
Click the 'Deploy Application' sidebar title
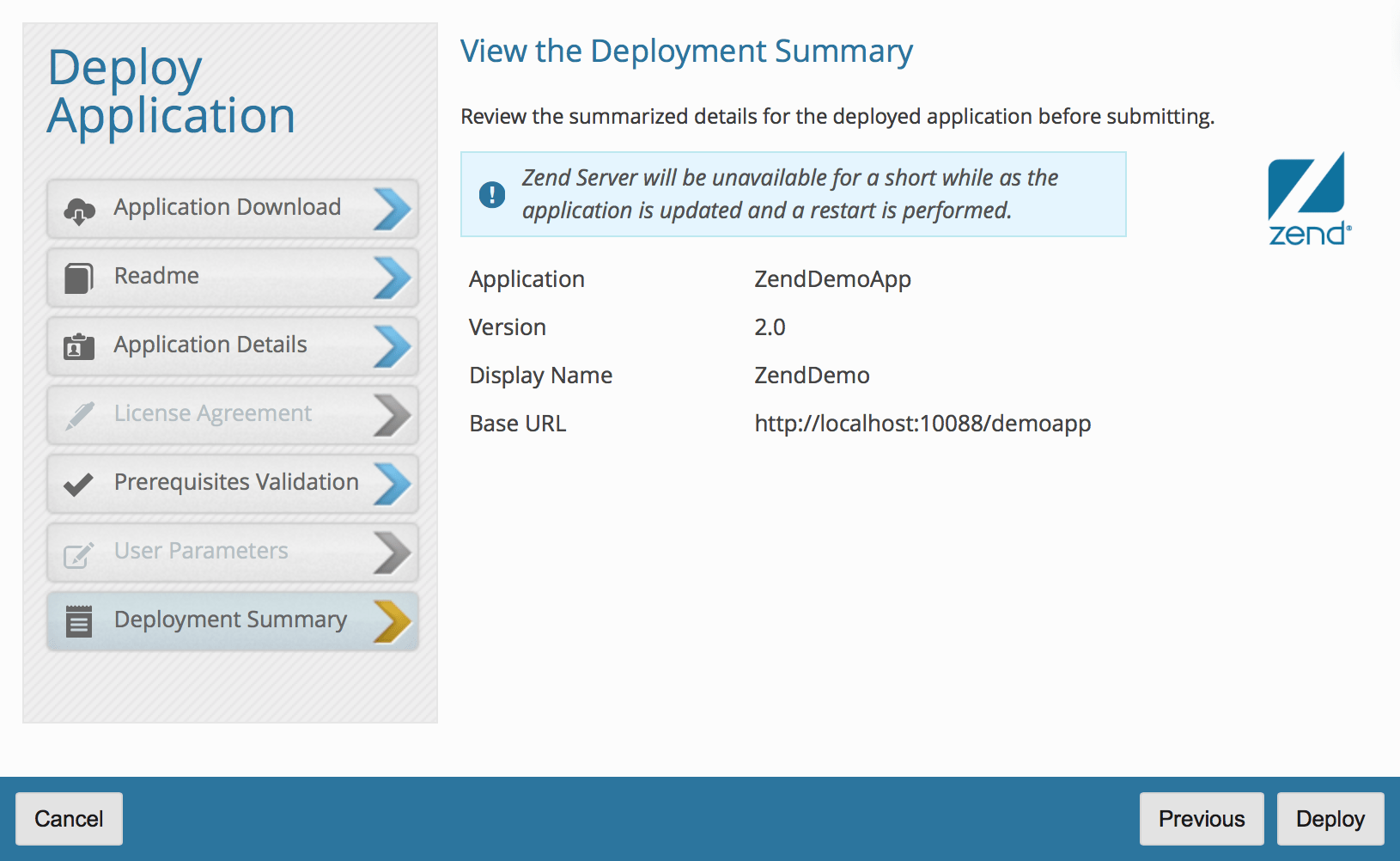(x=171, y=91)
